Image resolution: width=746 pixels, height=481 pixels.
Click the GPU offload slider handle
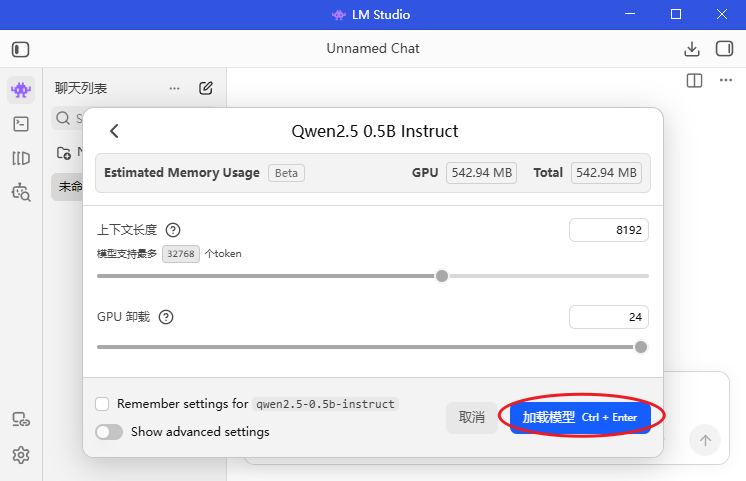641,347
